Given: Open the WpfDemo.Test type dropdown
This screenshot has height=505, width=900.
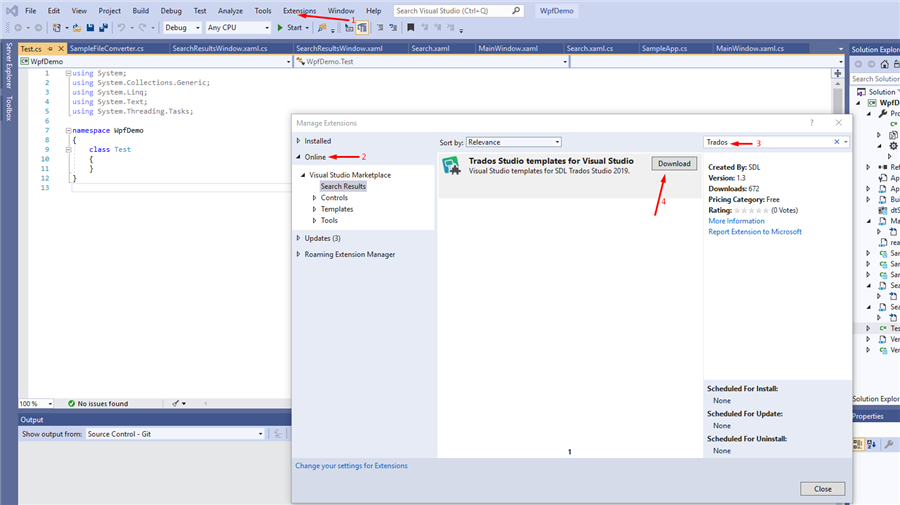Looking at the screenshot, I should (432, 61).
